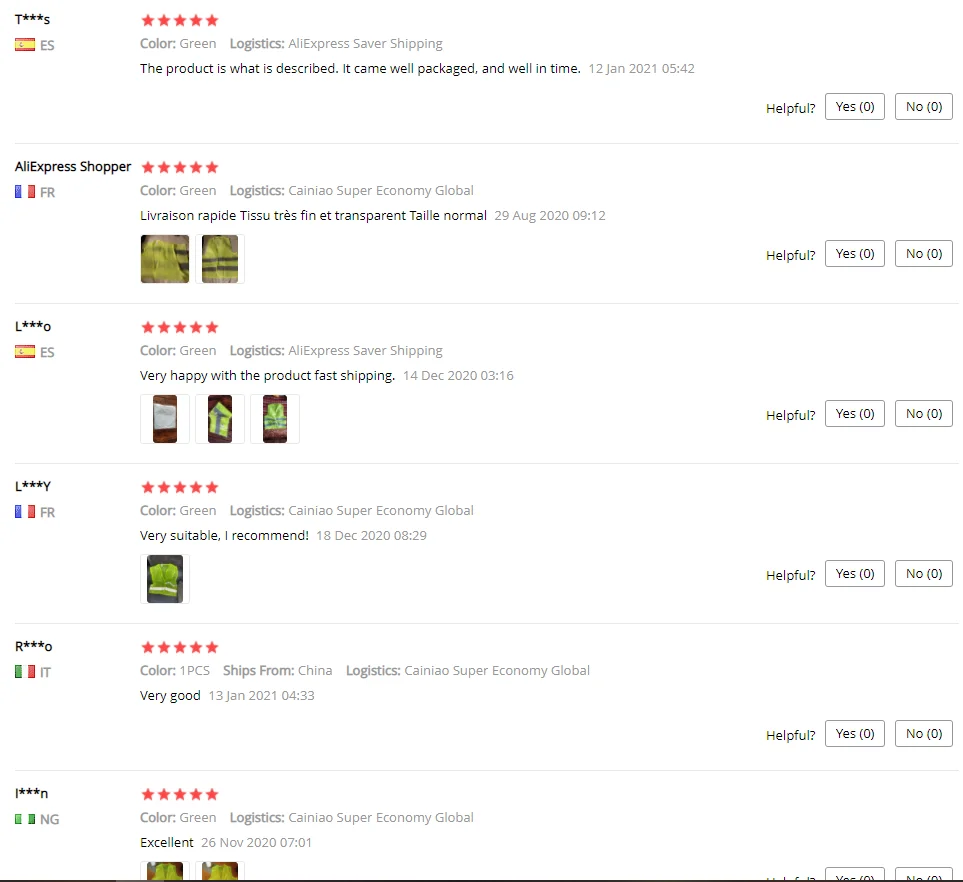Vote Yes on R***o's 'Very good' review
Image resolution: width=963 pixels, height=882 pixels.
[x=854, y=733]
